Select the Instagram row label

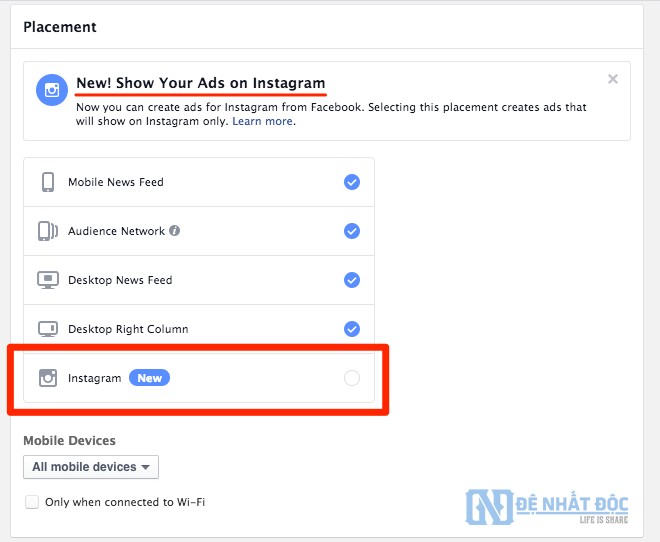coord(94,378)
